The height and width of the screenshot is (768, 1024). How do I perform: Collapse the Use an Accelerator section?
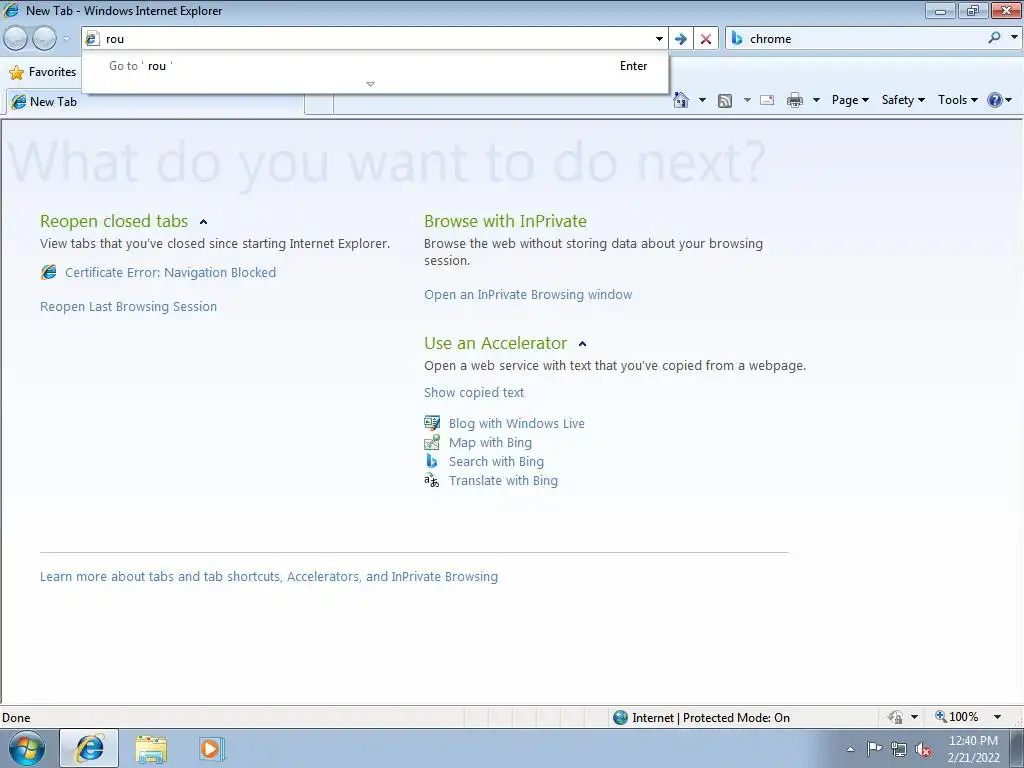tap(583, 344)
